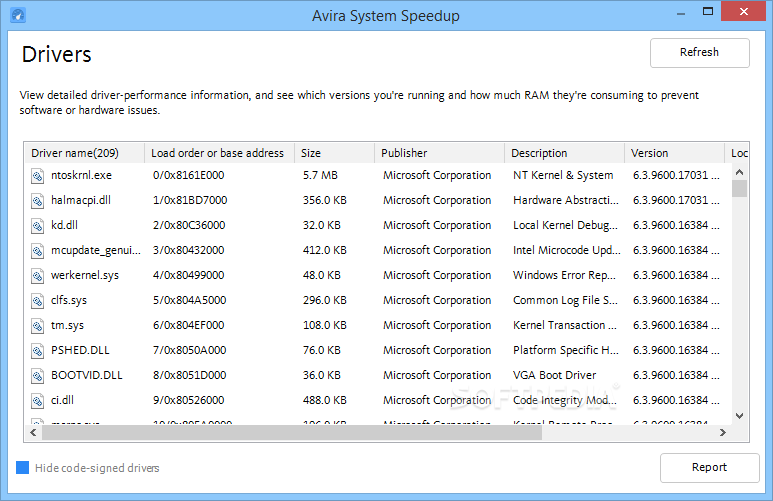Click the vertical scrollbar up arrow
Viewport: 773px width, 501px height.
tap(739, 172)
